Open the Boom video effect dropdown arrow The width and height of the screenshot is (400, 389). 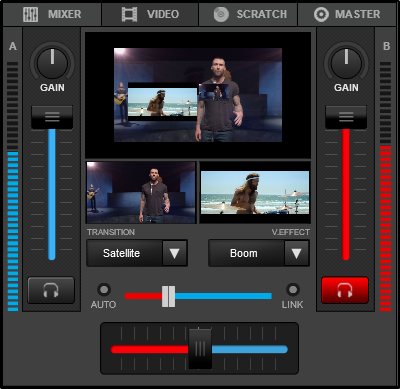(x=297, y=253)
